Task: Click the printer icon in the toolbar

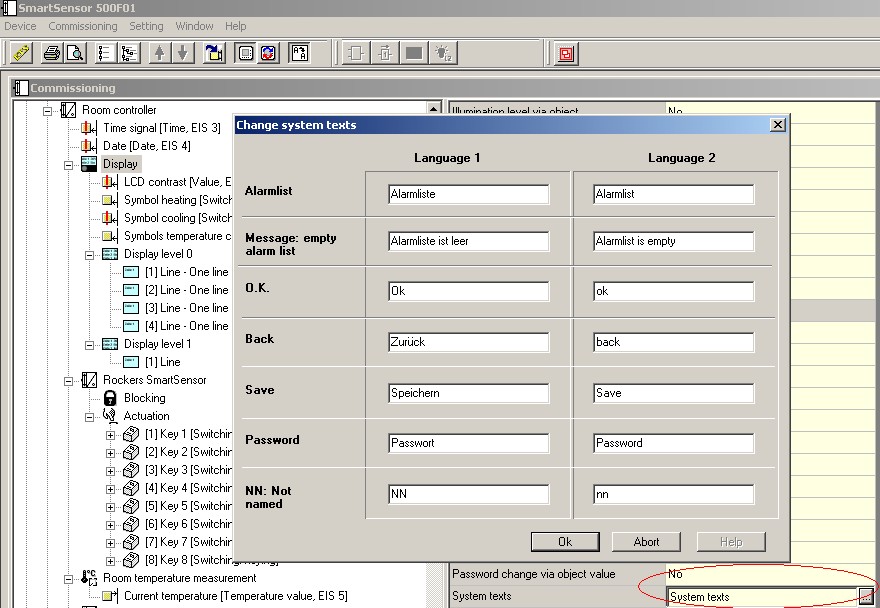Action: tap(52, 53)
